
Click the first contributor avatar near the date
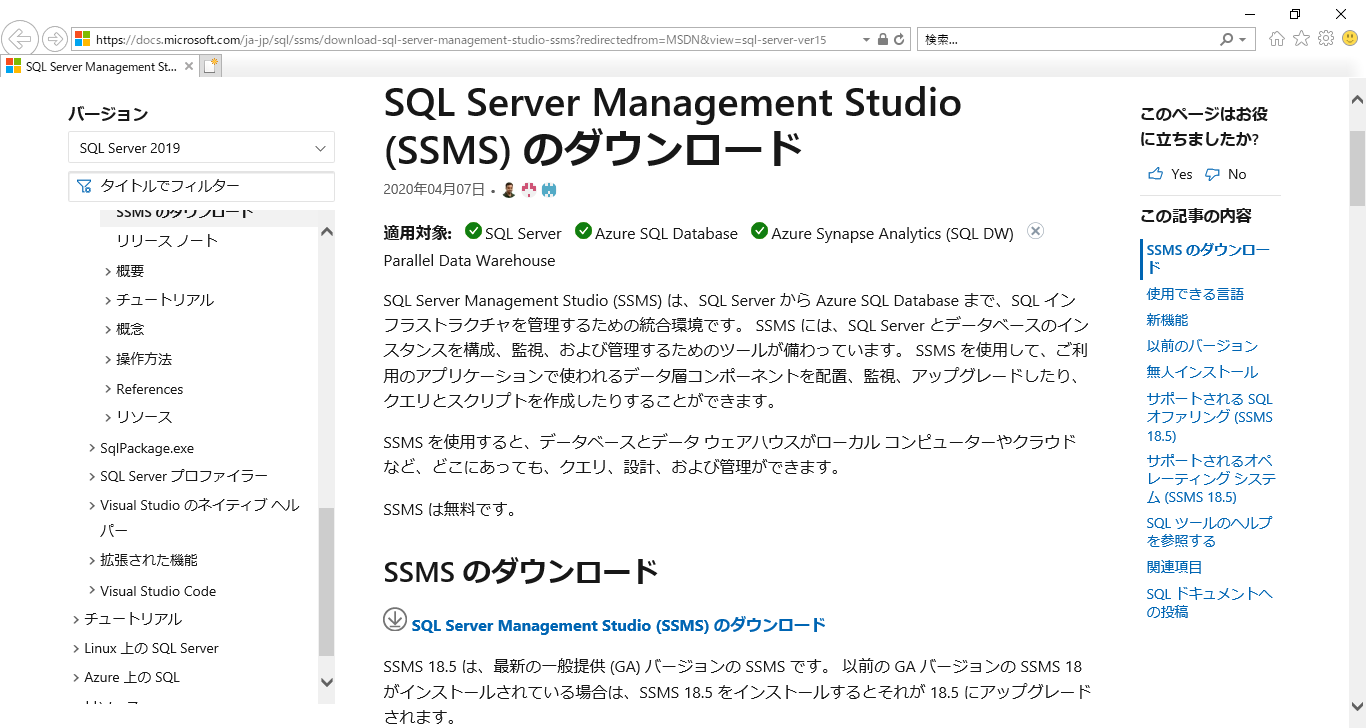click(509, 189)
